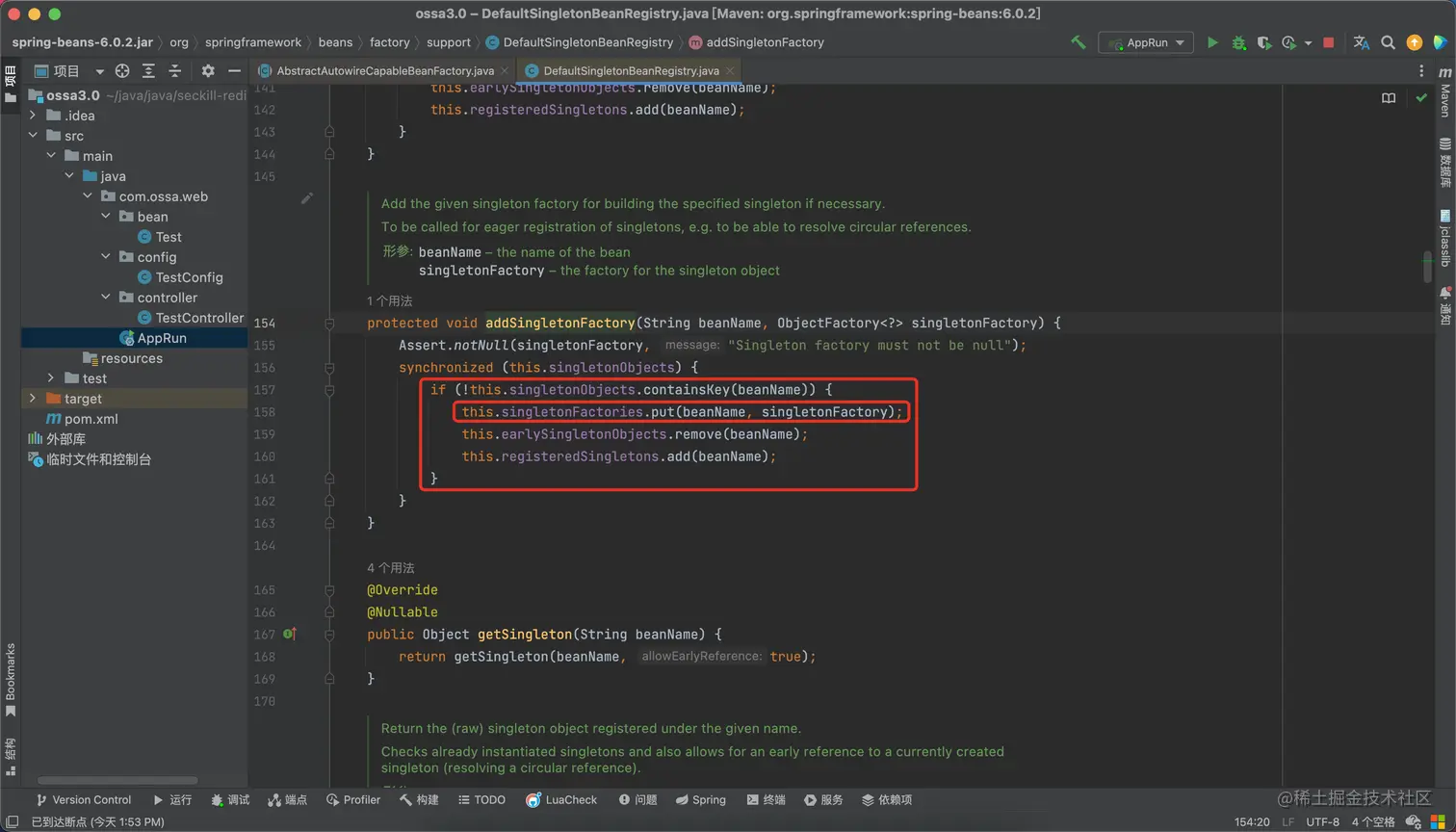This screenshot has height=832, width=1456.
Task: Open the TODO tool window
Action: pyautogui.click(x=481, y=800)
